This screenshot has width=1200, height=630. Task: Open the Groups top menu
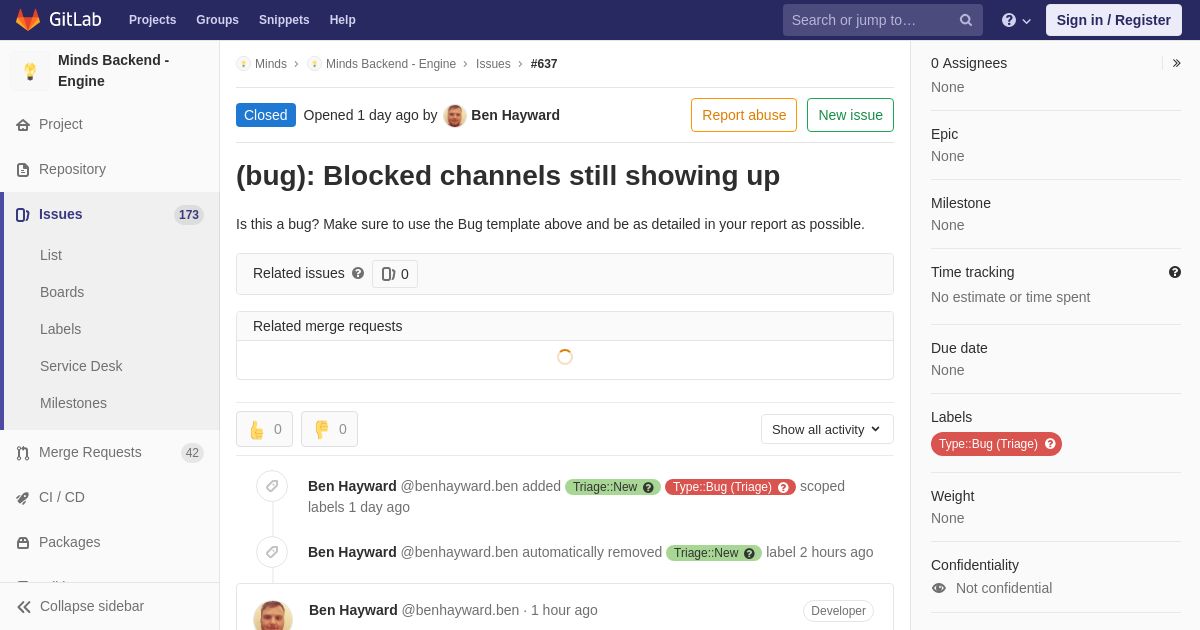[x=217, y=20]
